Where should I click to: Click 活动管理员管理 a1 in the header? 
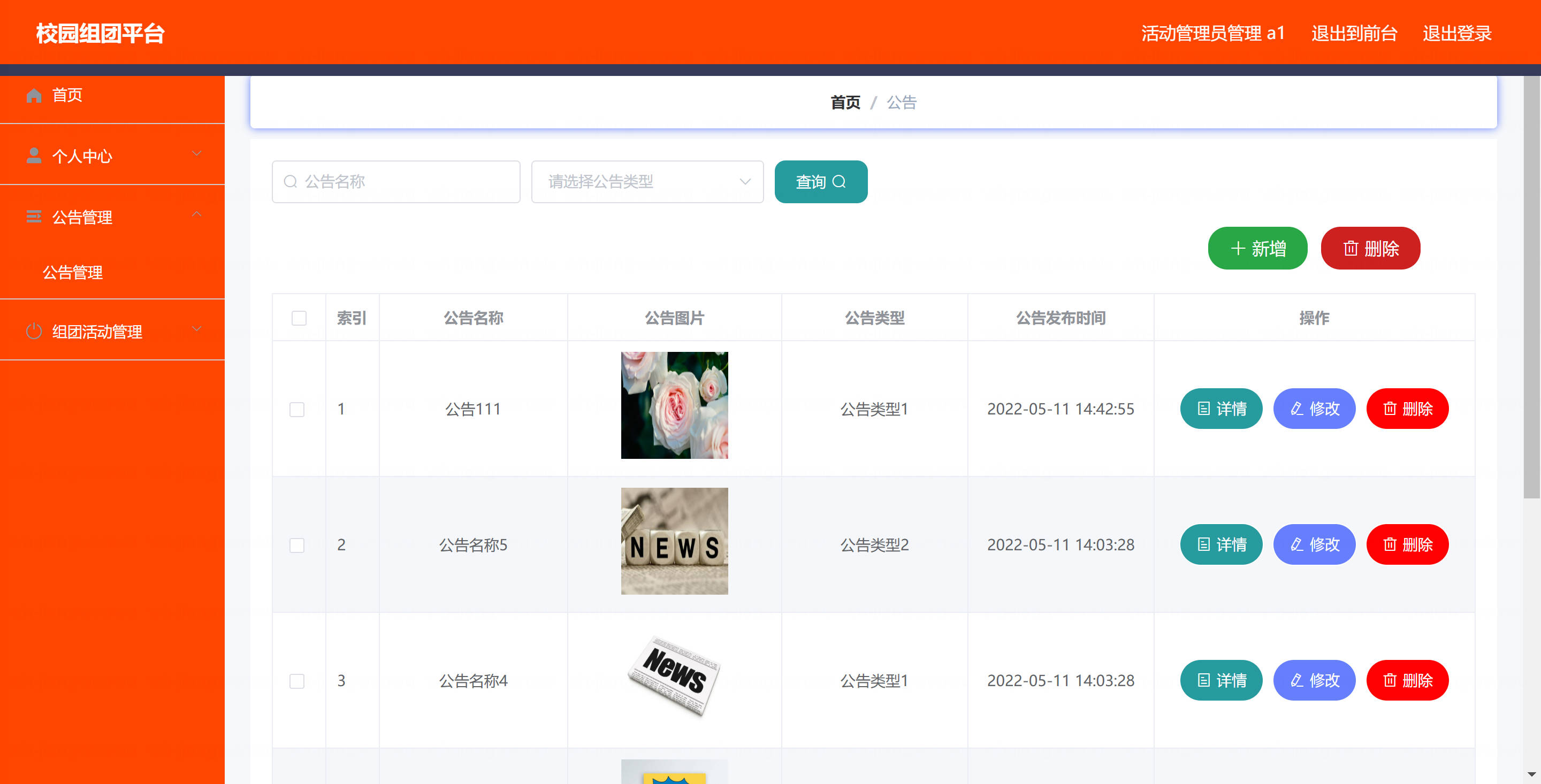coord(1212,34)
